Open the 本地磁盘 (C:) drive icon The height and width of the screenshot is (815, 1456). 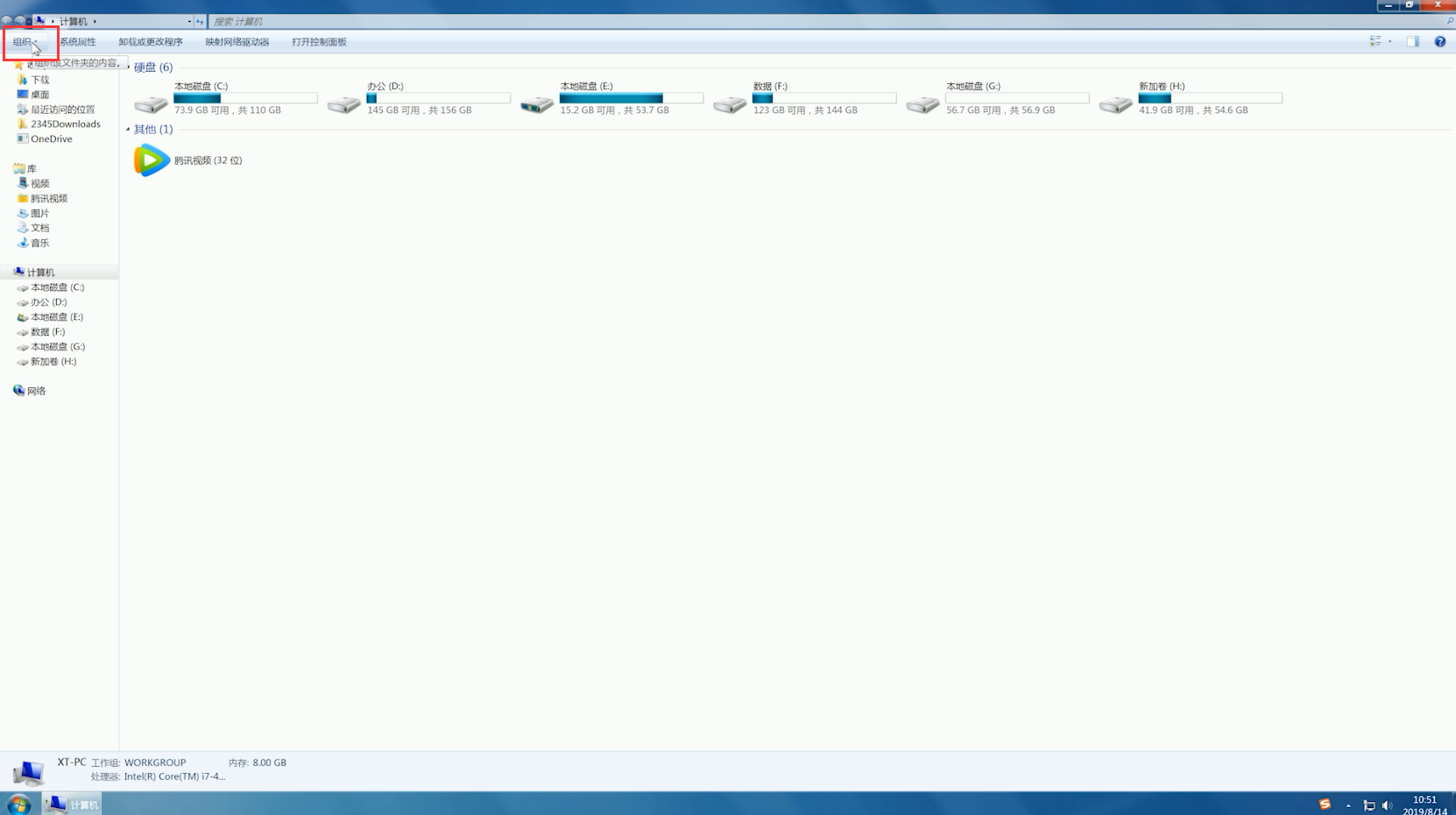coord(151,105)
